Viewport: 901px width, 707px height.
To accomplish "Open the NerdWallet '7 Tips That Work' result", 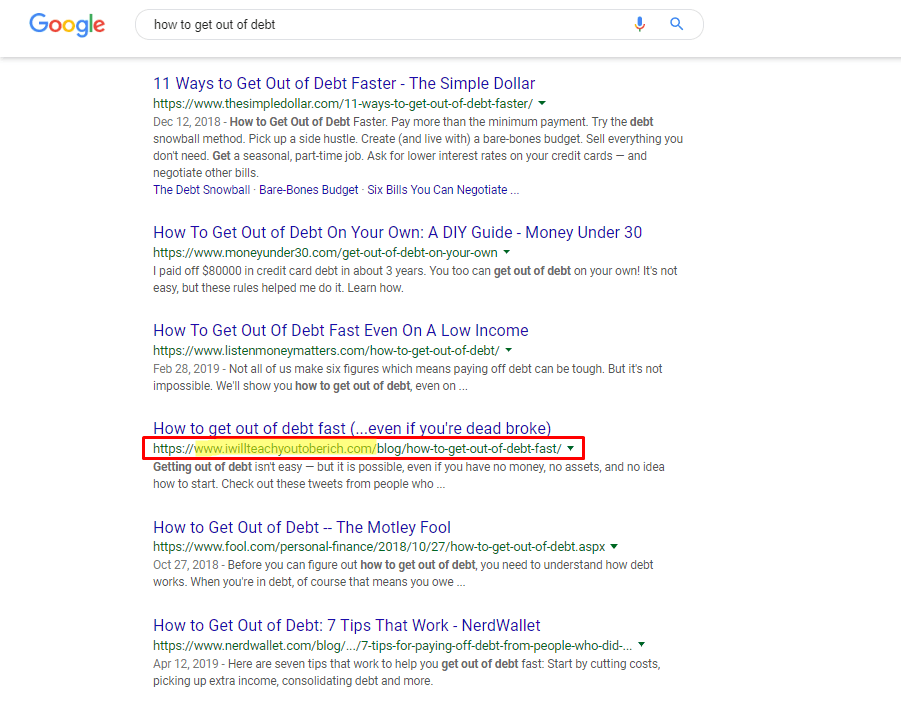I will [x=346, y=625].
